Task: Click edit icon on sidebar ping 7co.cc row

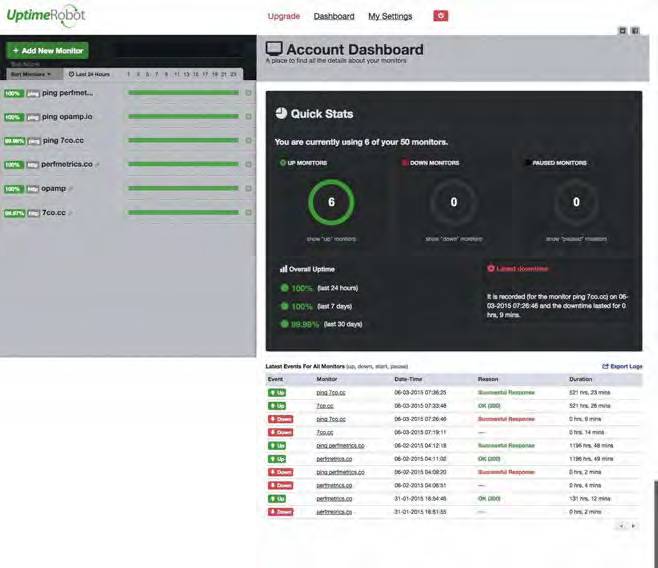Action: tap(248, 141)
